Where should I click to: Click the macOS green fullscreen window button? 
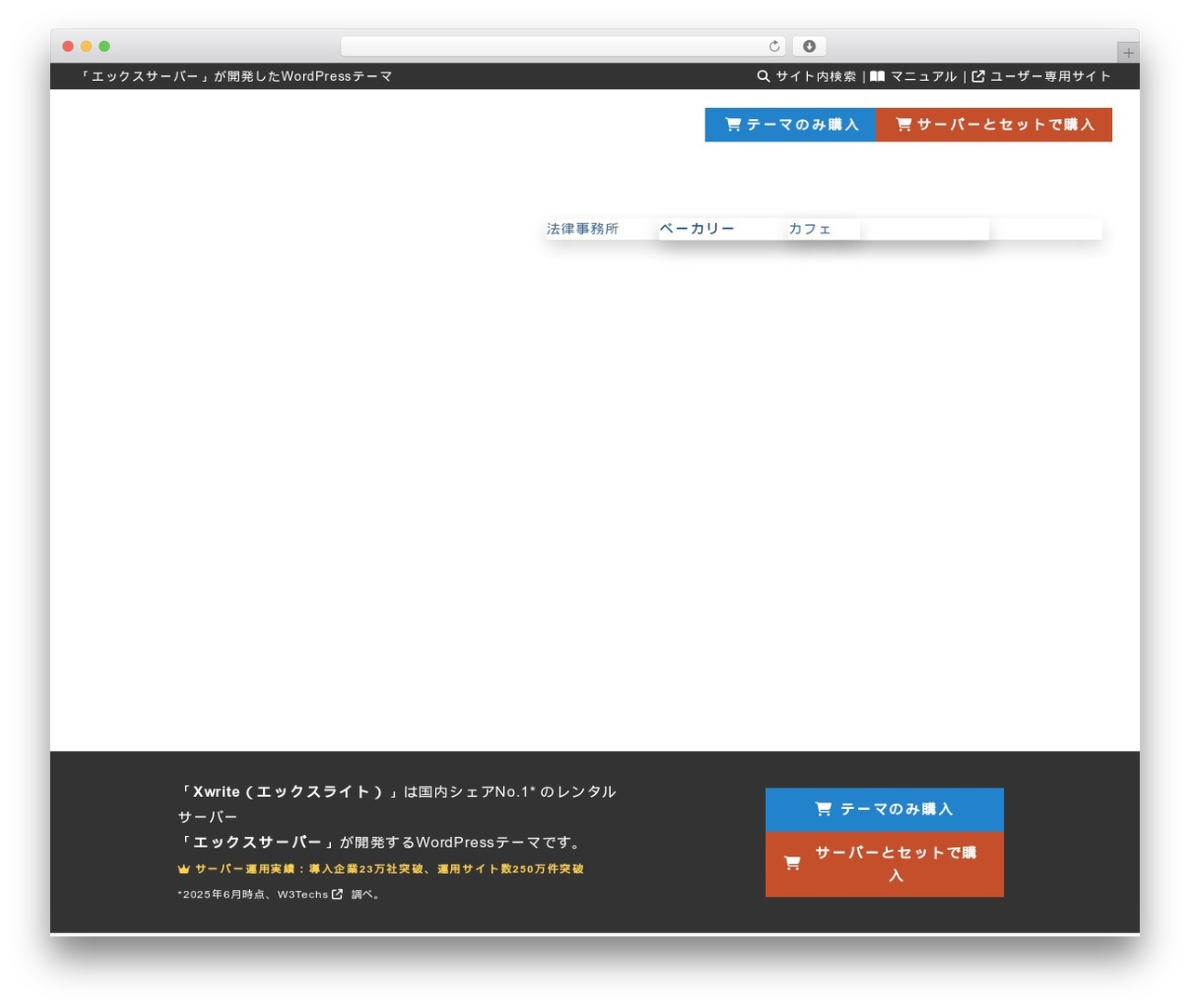104,46
